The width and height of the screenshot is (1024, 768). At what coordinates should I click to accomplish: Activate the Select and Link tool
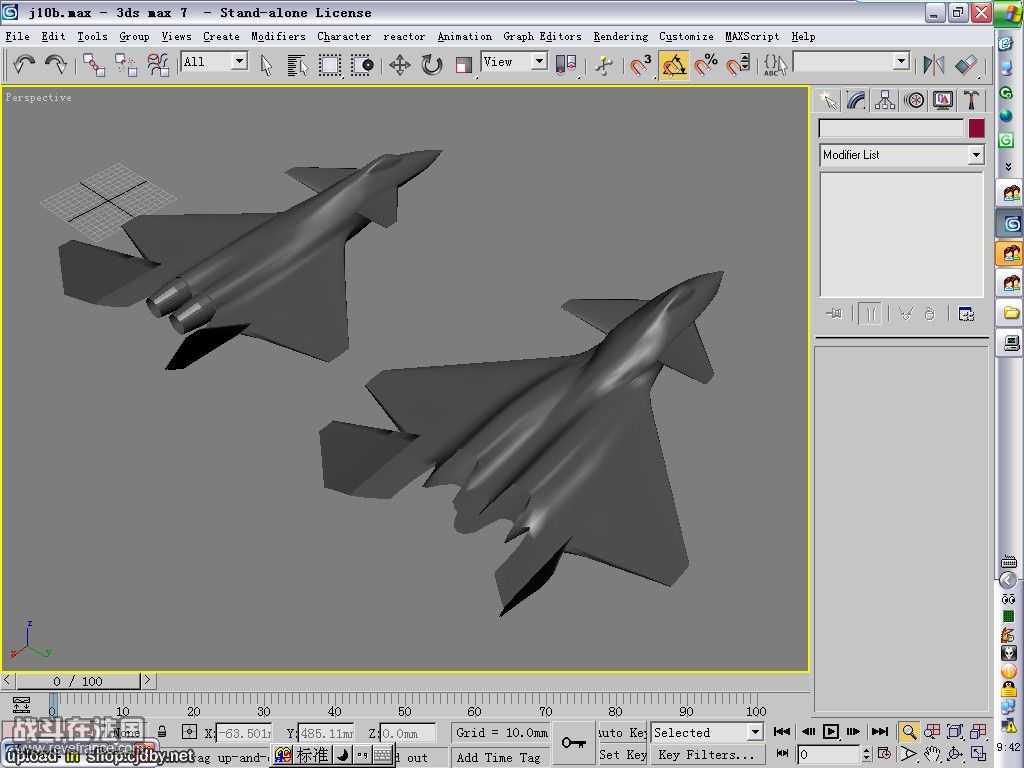94,65
